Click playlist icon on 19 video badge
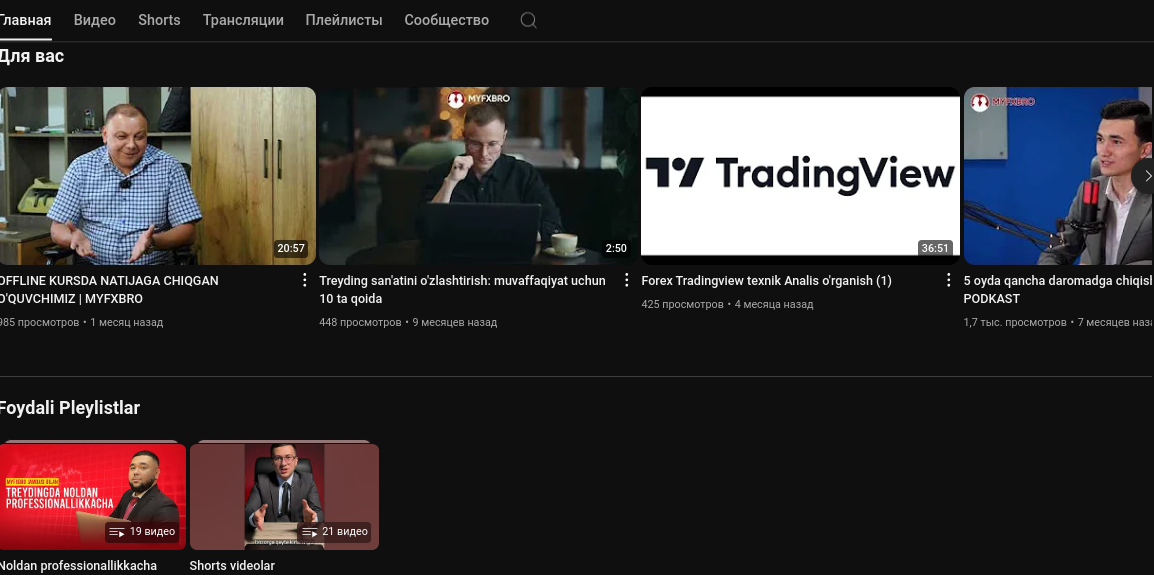 (116, 532)
